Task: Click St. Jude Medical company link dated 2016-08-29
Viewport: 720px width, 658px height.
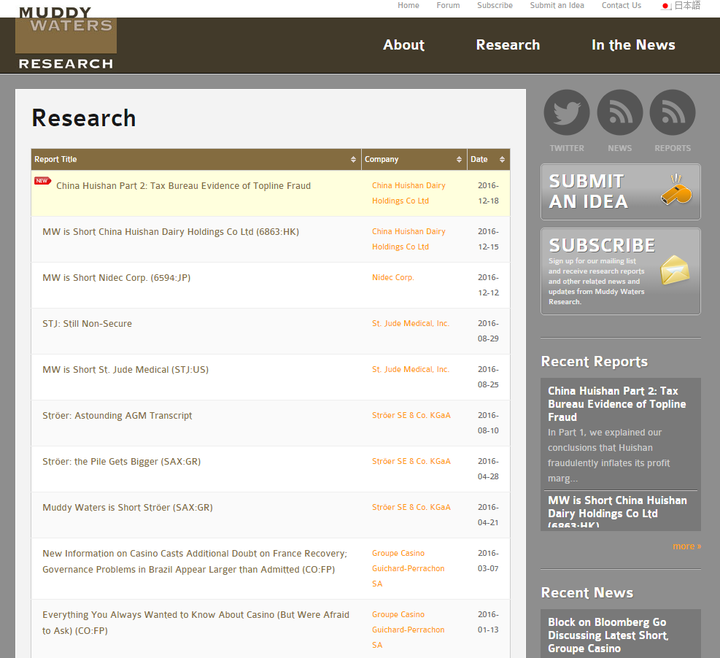Action: pos(410,323)
